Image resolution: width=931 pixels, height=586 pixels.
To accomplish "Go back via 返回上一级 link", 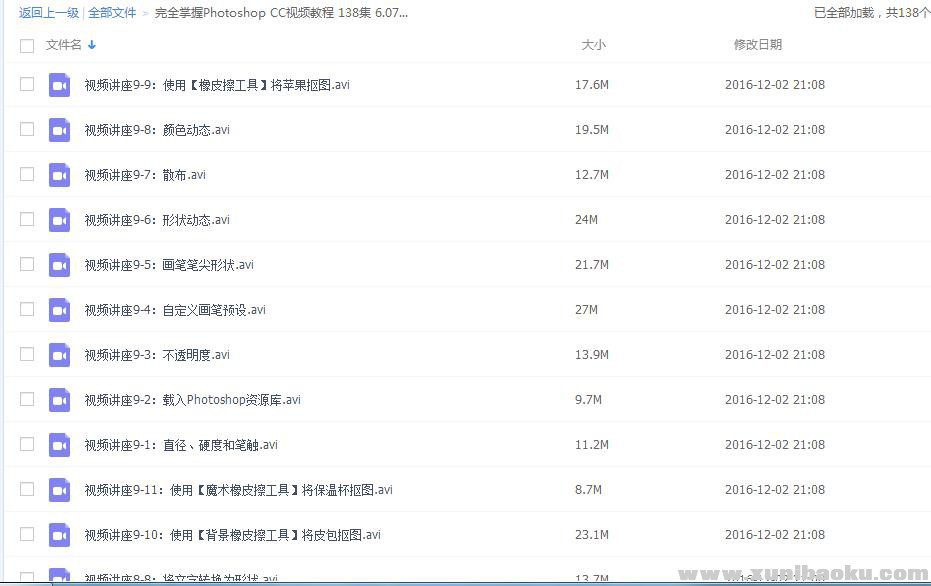I will 49,13.
